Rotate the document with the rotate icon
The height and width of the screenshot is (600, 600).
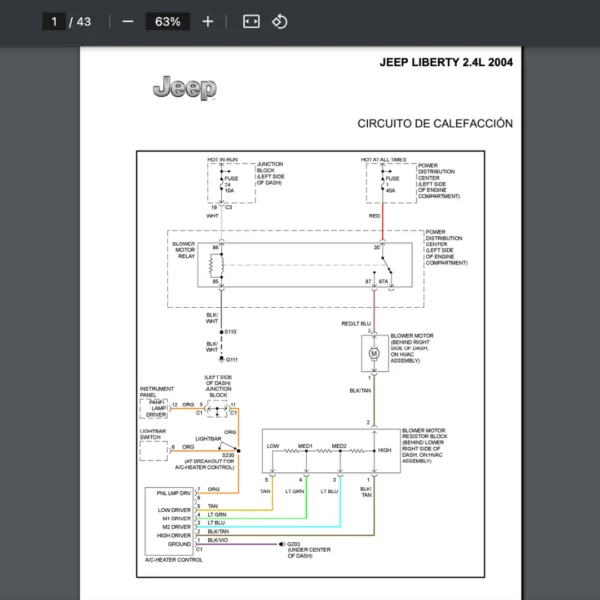coord(280,21)
